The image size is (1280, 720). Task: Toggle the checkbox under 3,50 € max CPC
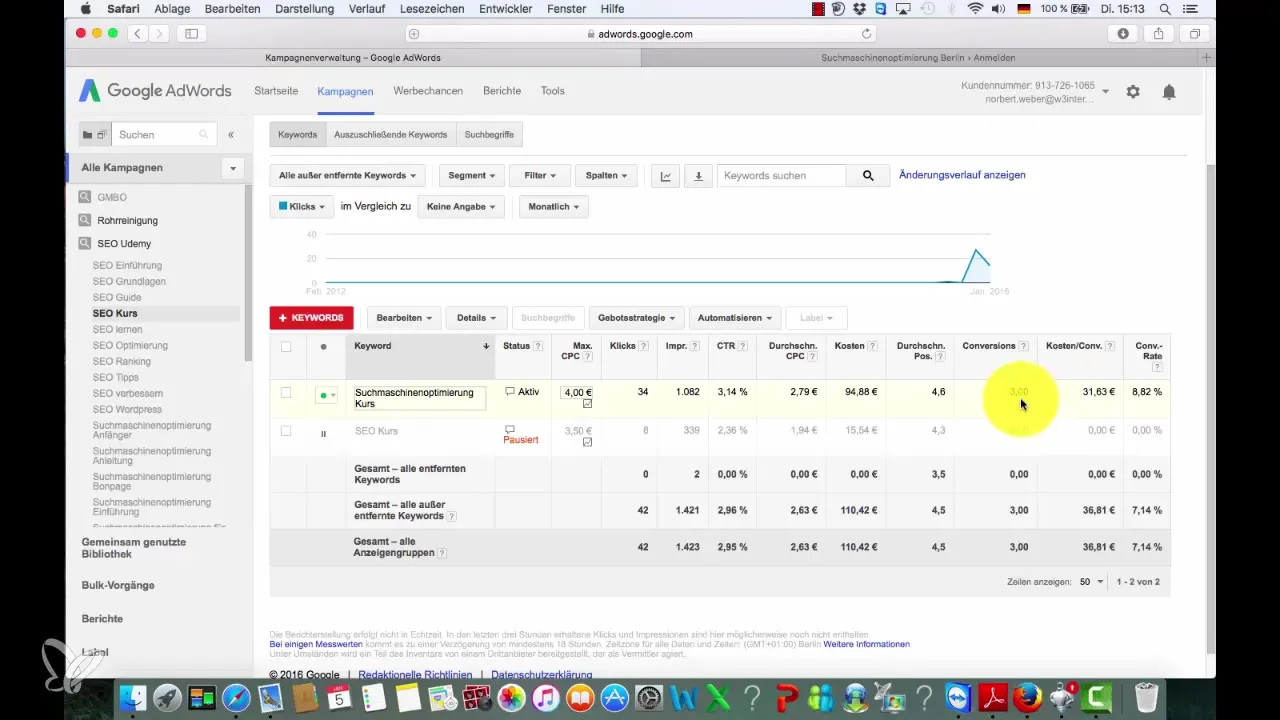(x=587, y=441)
